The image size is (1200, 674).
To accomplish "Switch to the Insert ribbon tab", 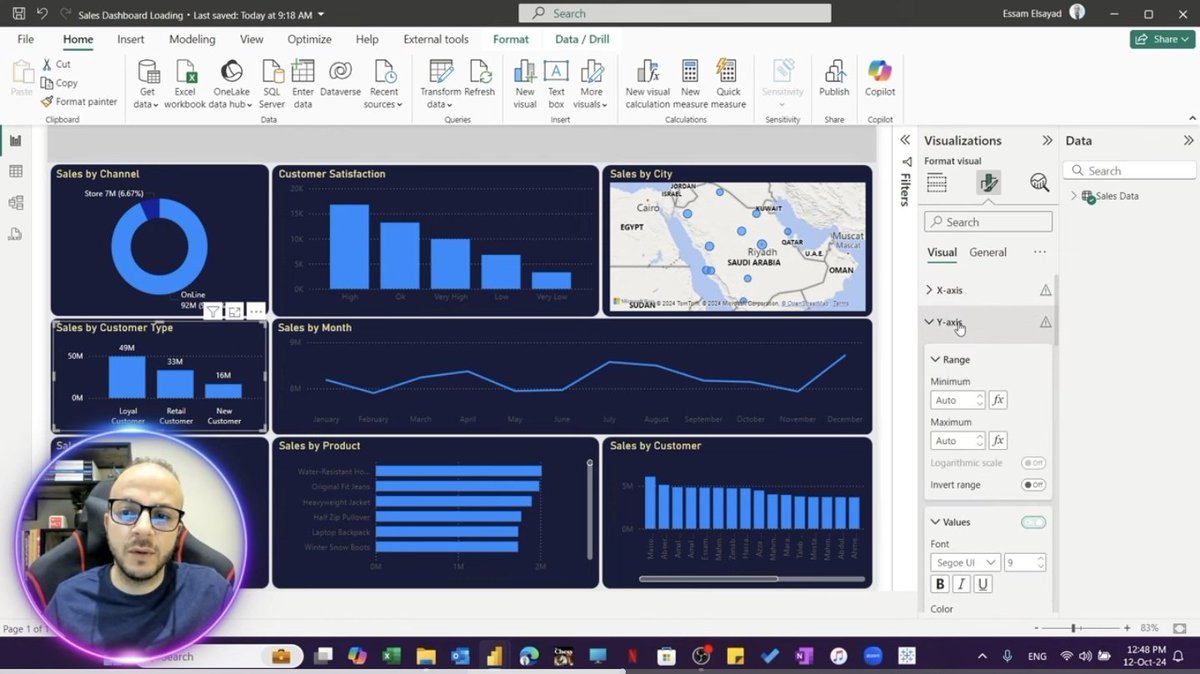I will tap(131, 39).
